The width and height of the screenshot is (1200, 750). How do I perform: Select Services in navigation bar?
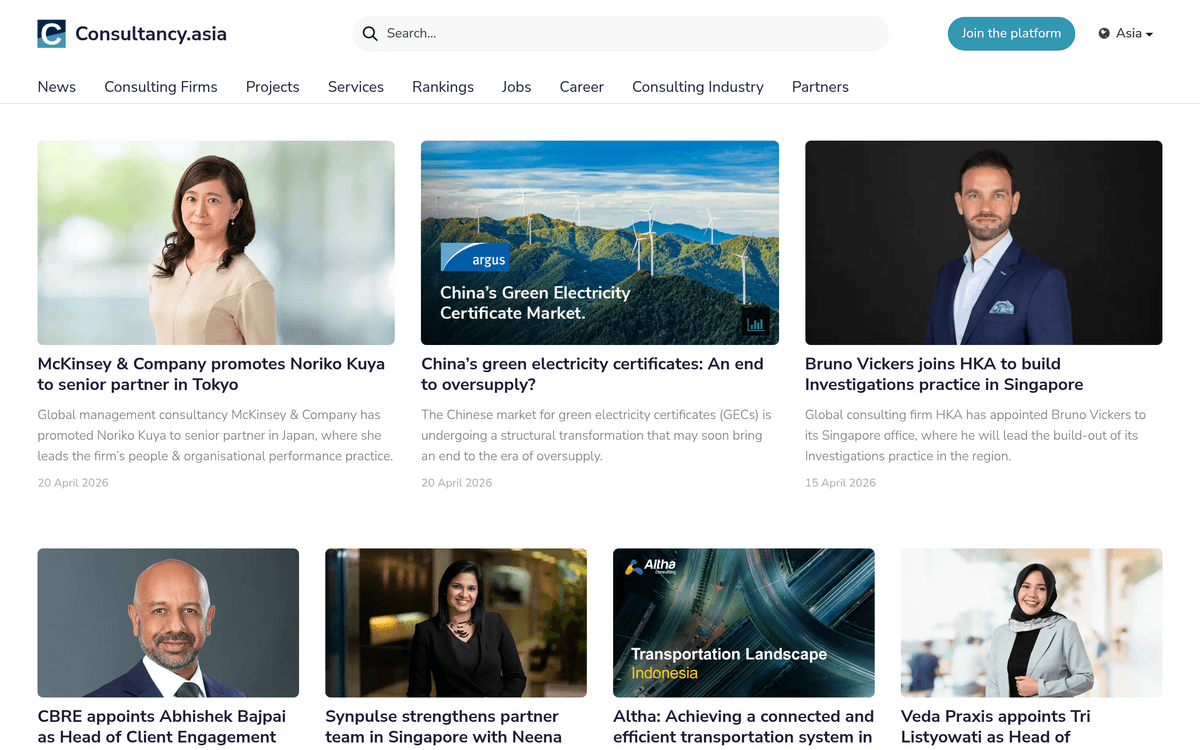(x=356, y=87)
